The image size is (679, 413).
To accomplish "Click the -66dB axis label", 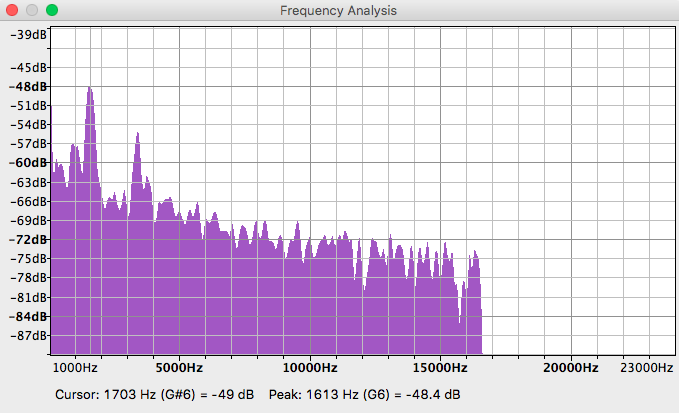I will [x=28, y=202].
